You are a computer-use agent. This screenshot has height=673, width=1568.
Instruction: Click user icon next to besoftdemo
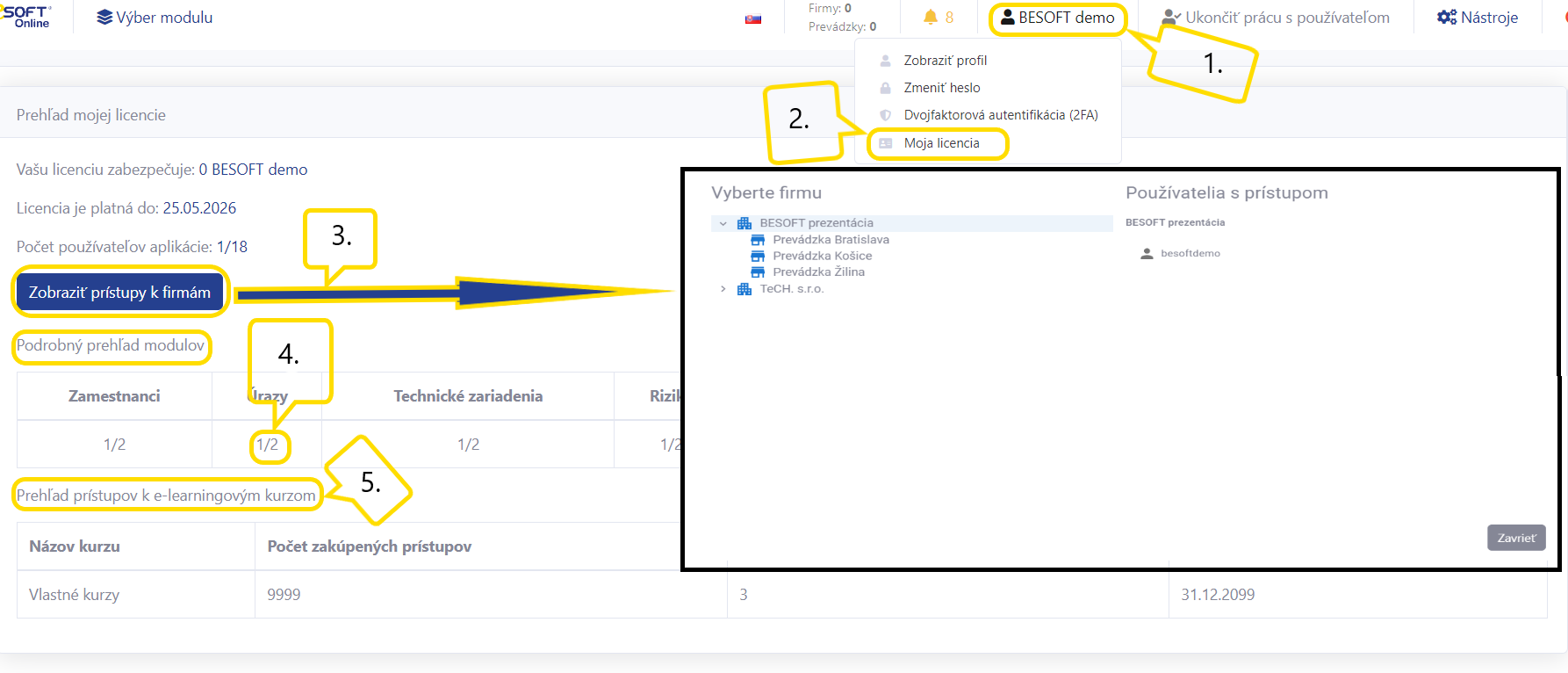(x=1147, y=253)
